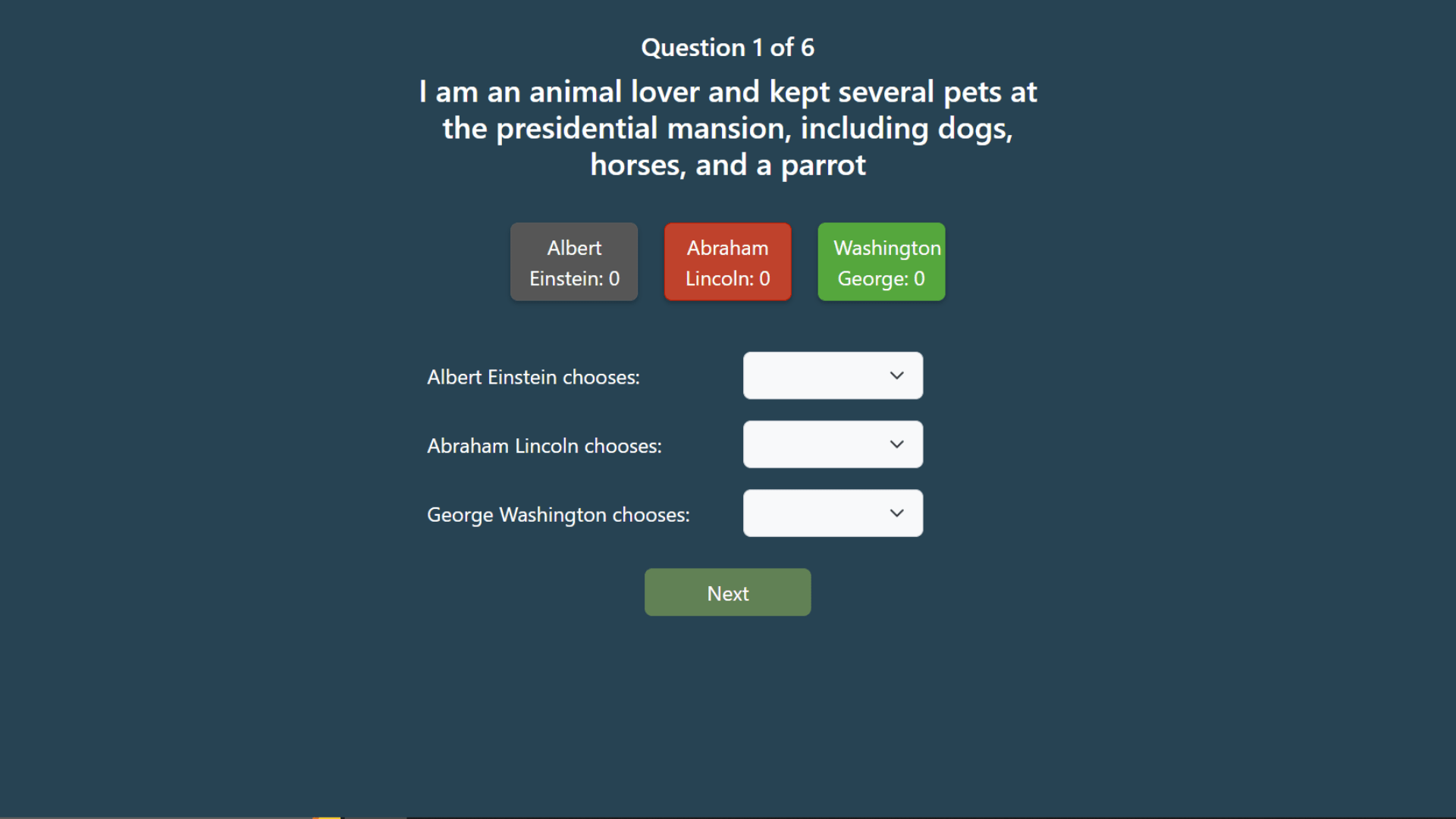Click the Washington George score icon
Screen dimensions: 1456x819
pos(881,262)
